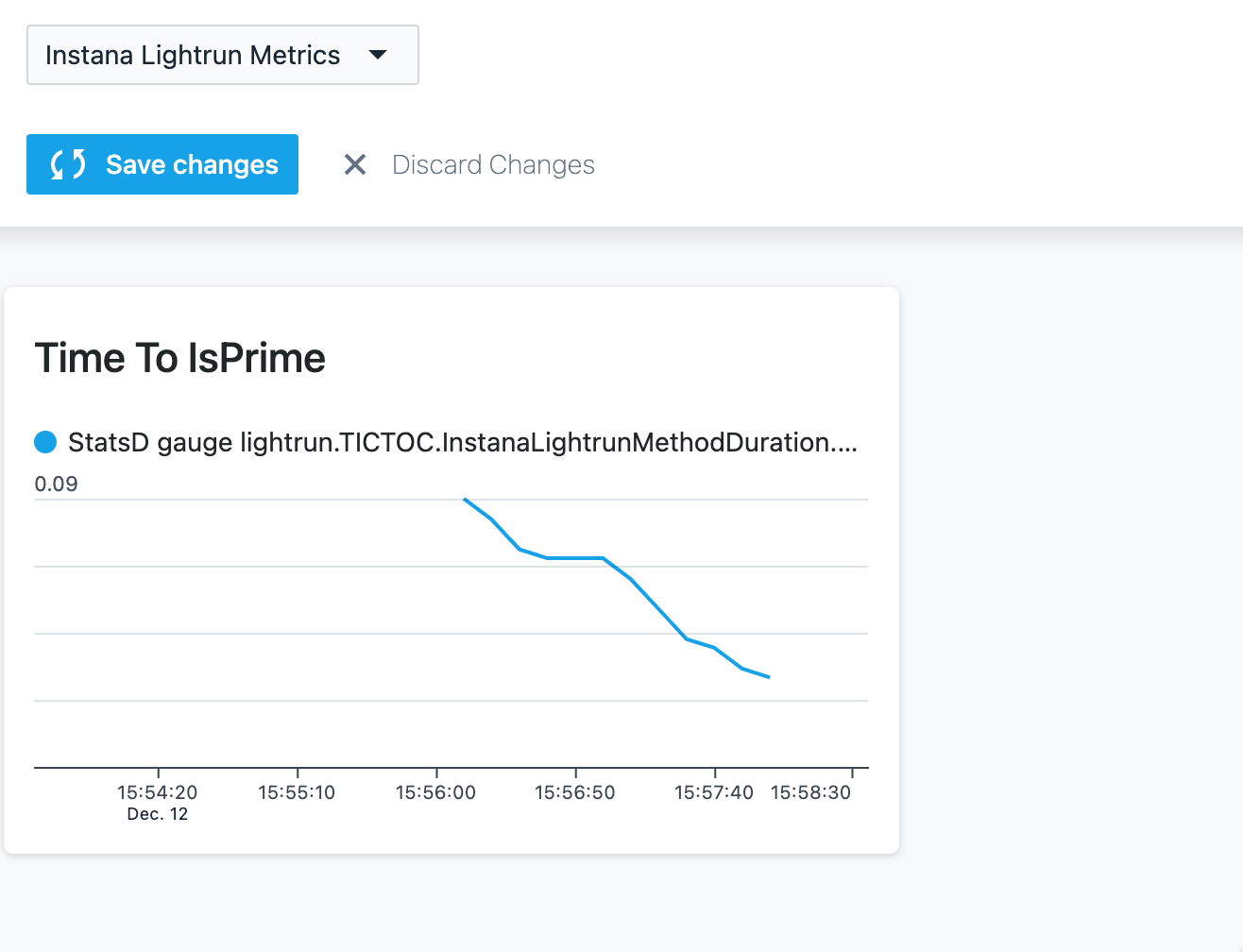Click the 15:58:30 time axis label
The width and height of the screenshot is (1243, 952).
click(x=810, y=792)
